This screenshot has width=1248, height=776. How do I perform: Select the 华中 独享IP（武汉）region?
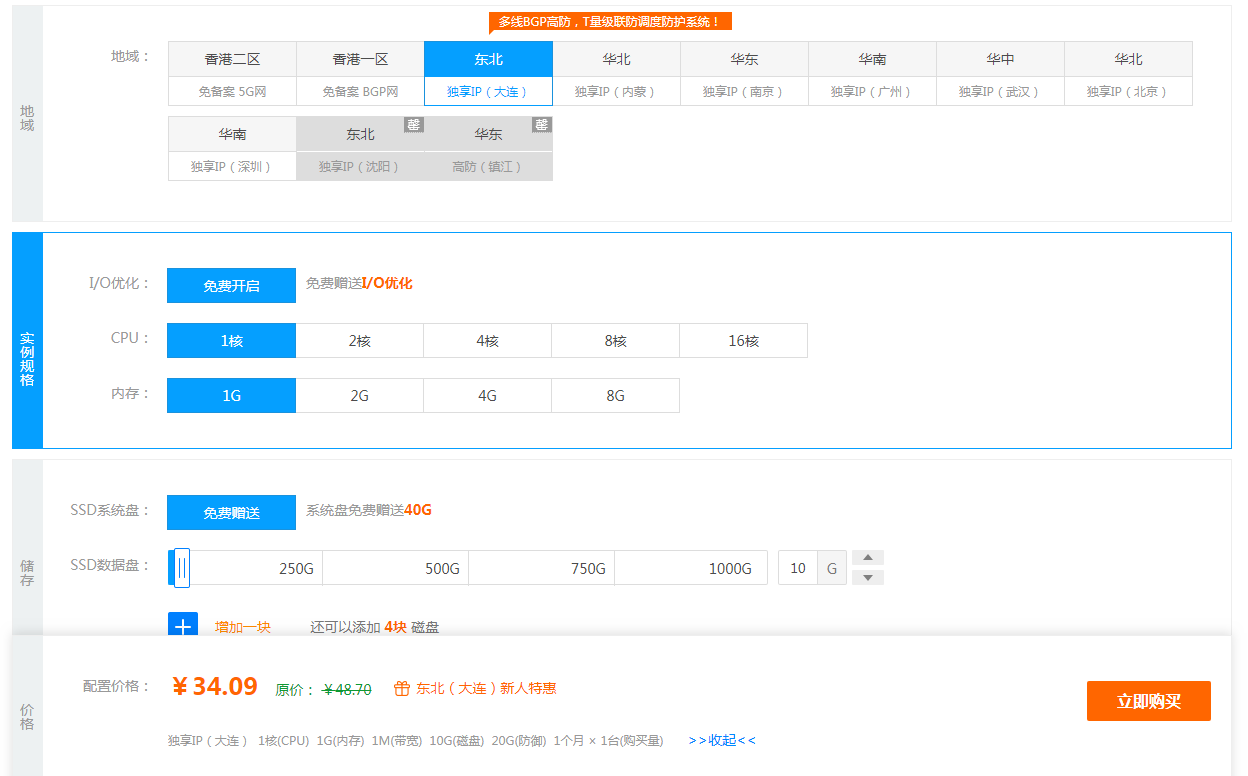1000,91
